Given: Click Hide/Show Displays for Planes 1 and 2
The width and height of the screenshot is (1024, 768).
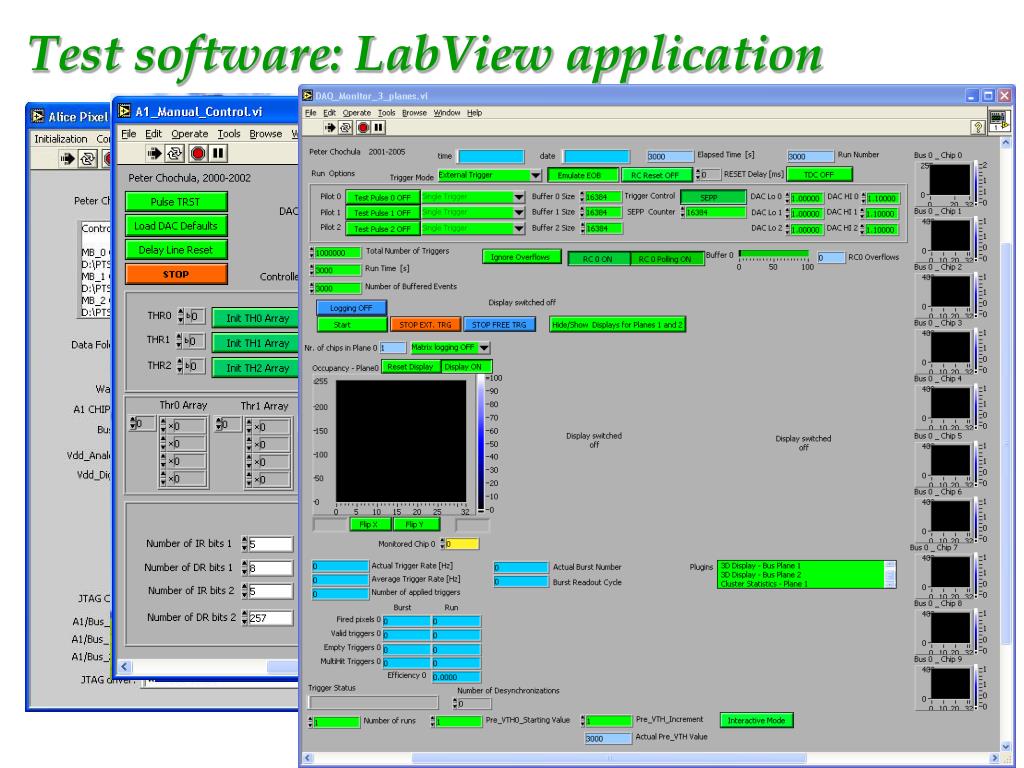Looking at the screenshot, I should (617, 325).
